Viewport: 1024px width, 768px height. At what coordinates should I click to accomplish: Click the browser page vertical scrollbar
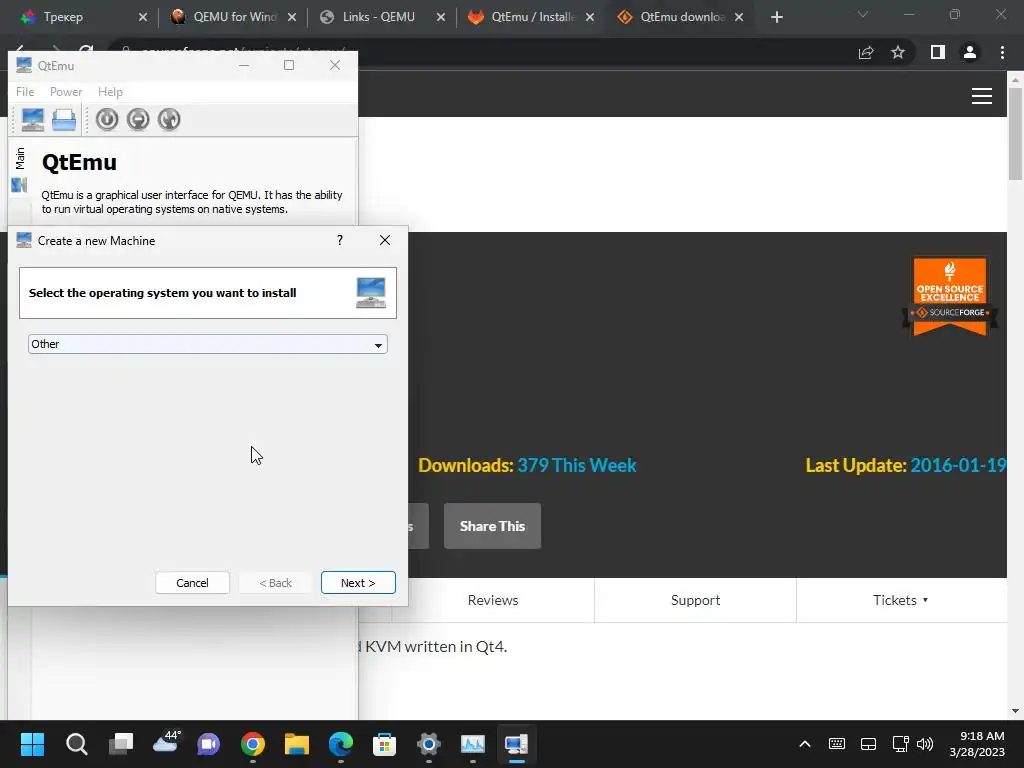(1015, 134)
